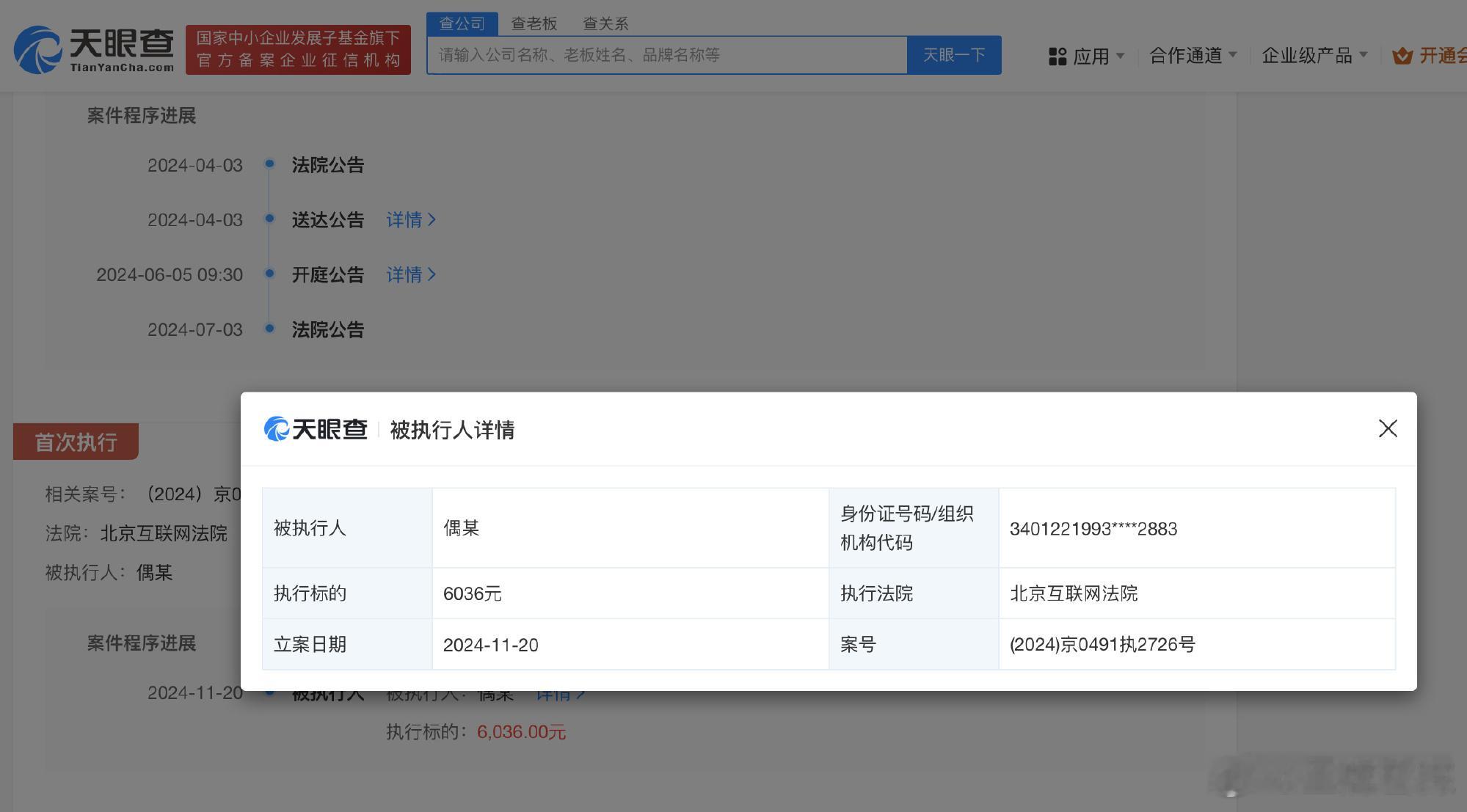The width and height of the screenshot is (1467, 812).
Task: Expand the 应用 dropdown arrow
Action: [x=1120, y=56]
